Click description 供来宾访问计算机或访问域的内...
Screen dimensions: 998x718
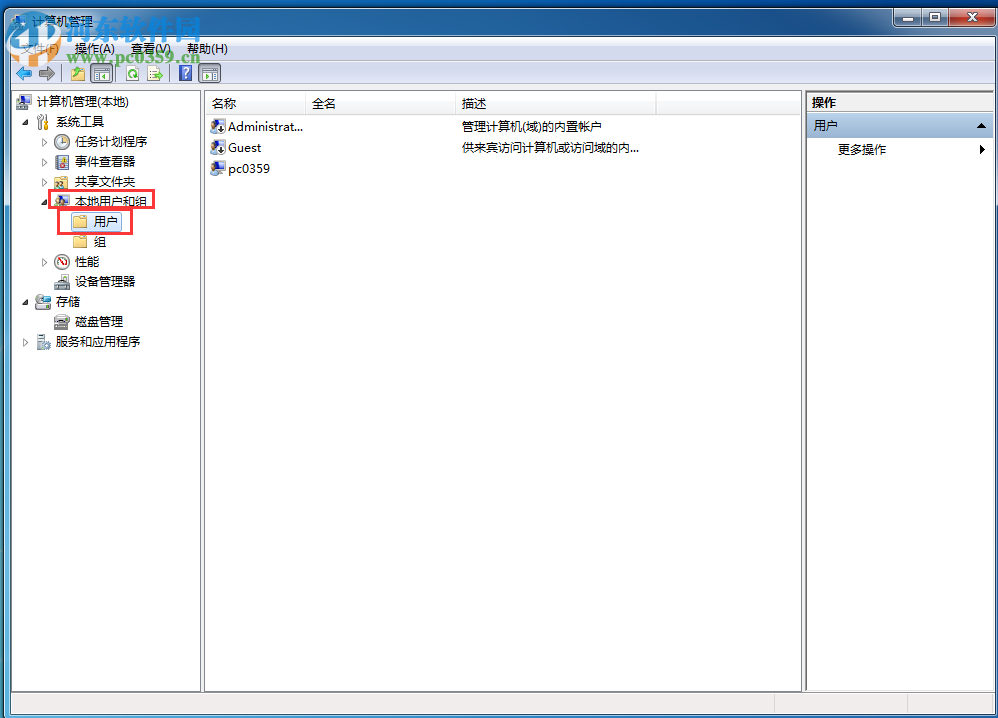click(550, 148)
